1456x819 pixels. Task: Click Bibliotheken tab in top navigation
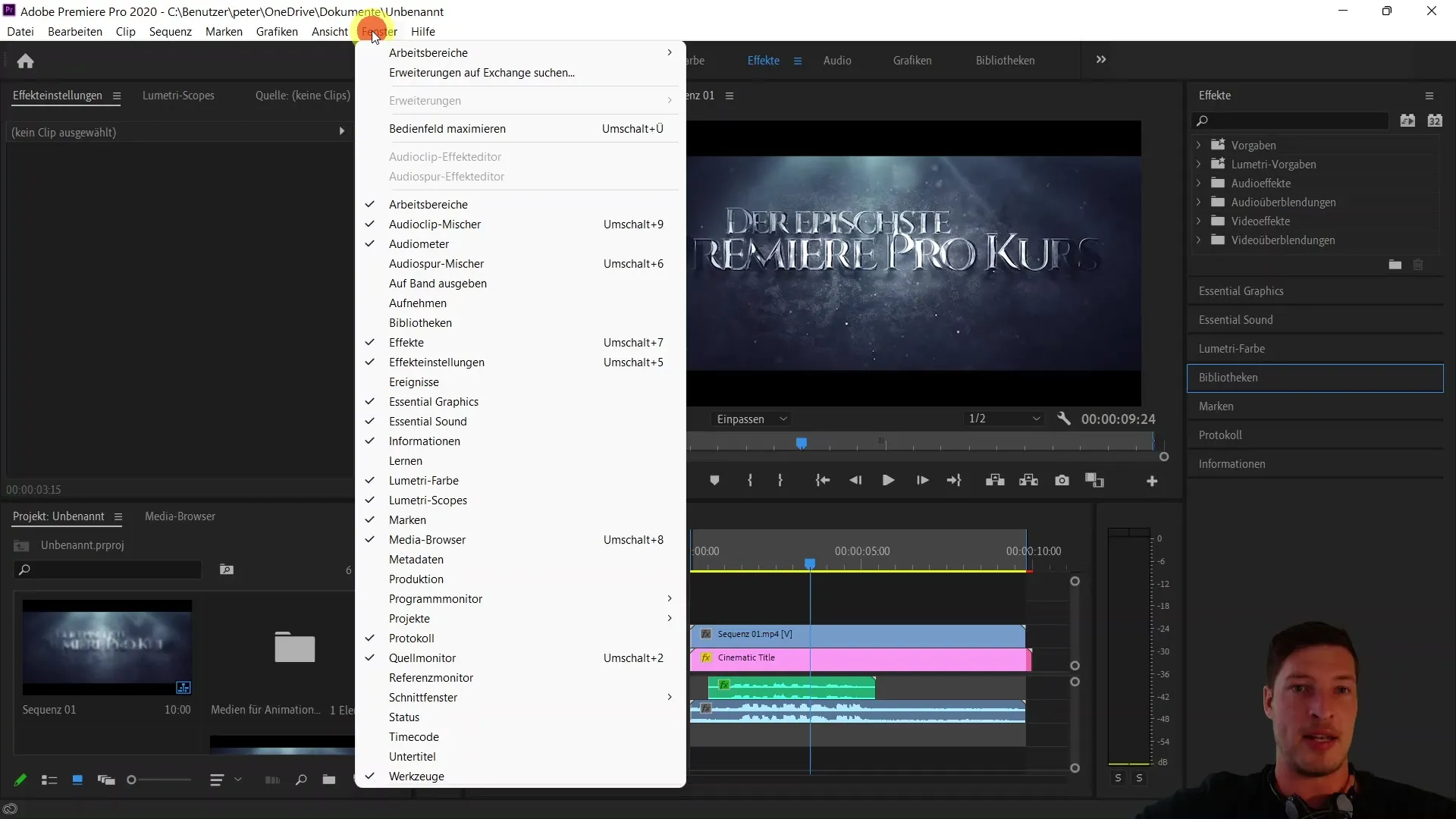tap(1004, 60)
